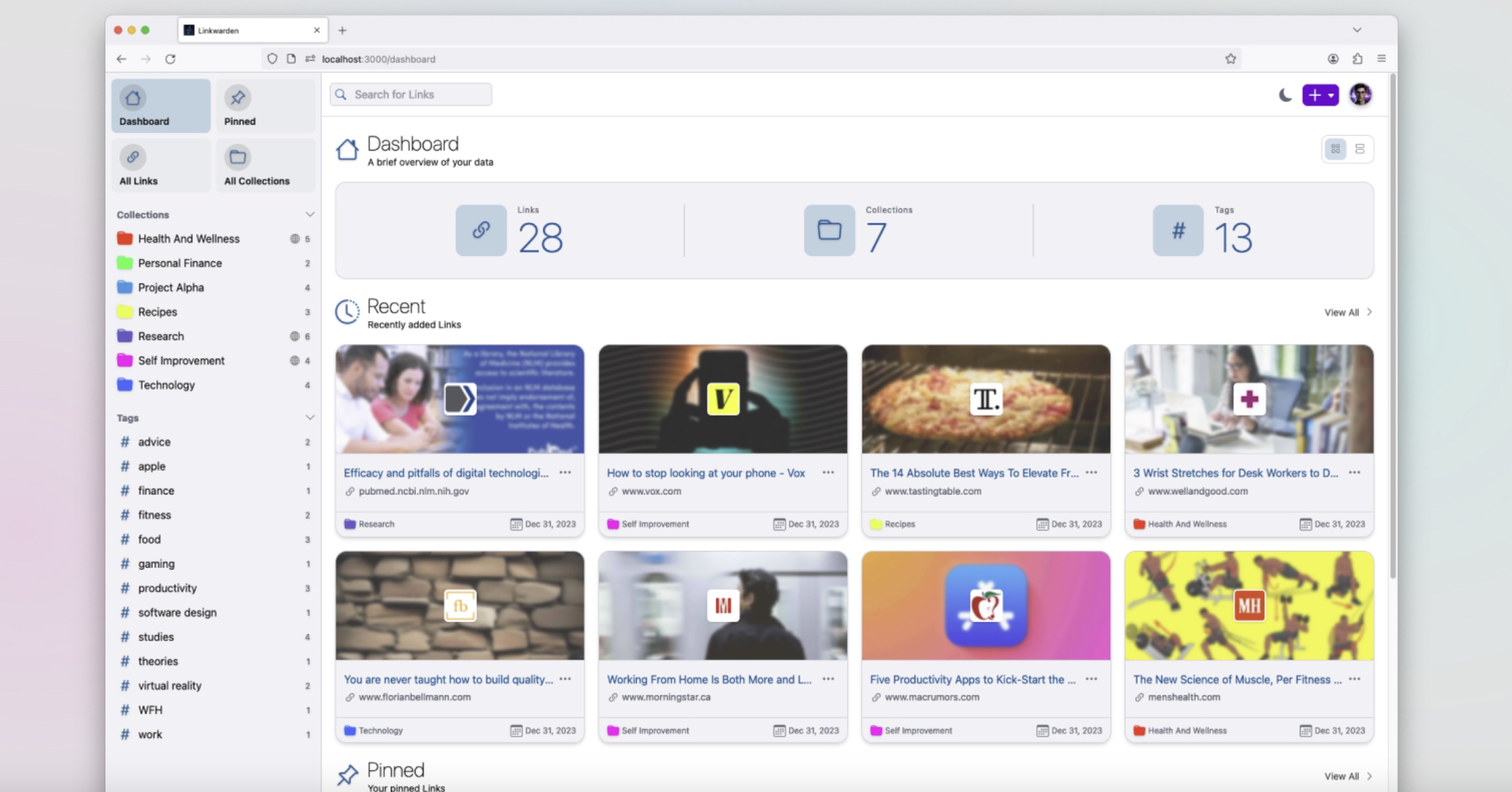Collapse the Tags section chevron
1512x792 pixels.
tap(309, 418)
